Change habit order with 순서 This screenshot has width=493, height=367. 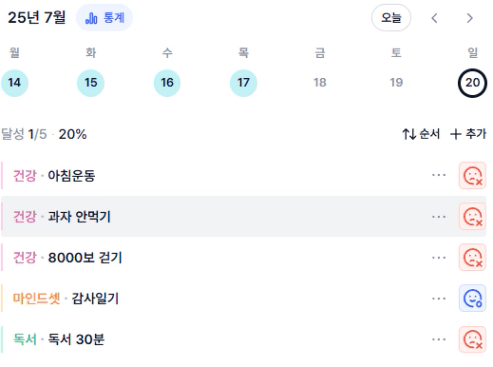(x=421, y=134)
